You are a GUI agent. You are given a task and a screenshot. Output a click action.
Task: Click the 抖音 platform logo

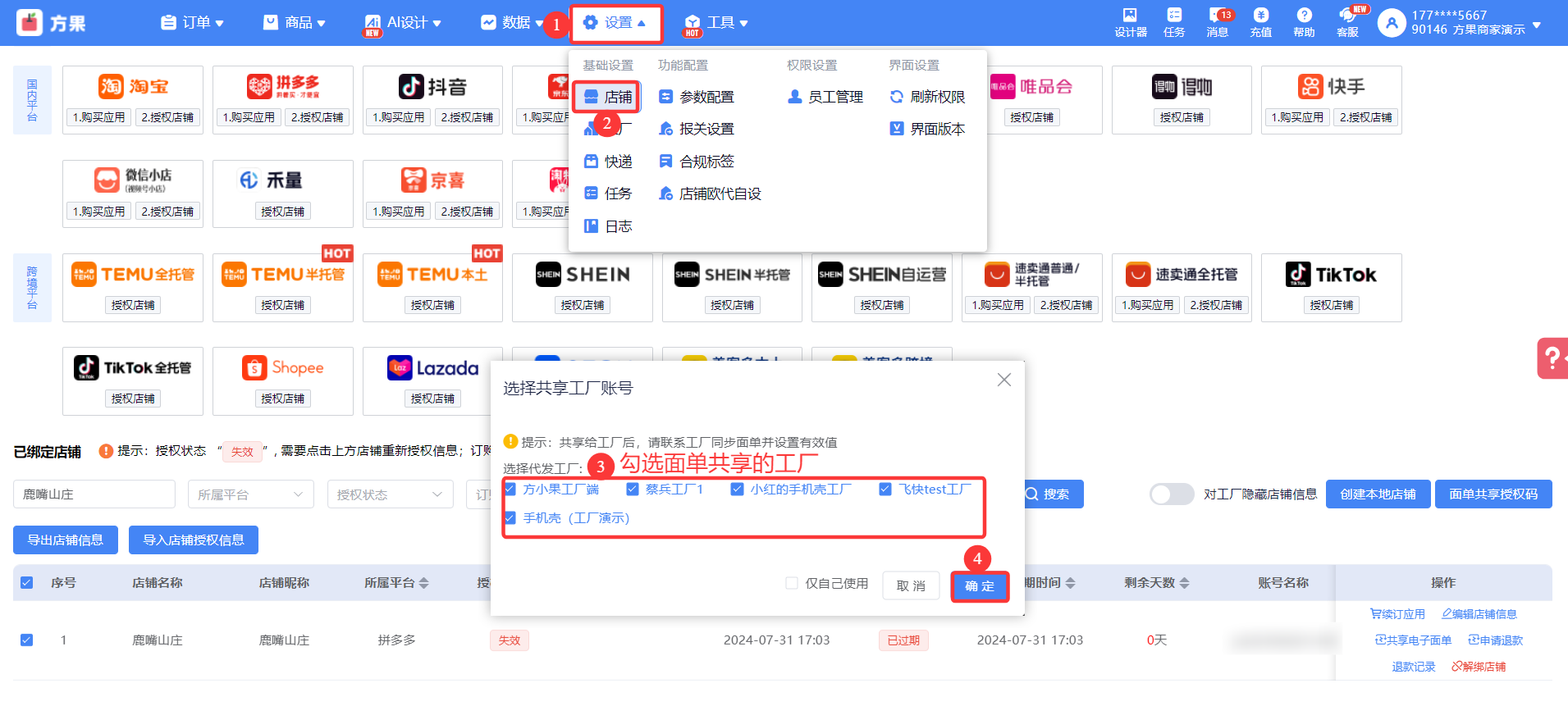(x=432, y=86)
